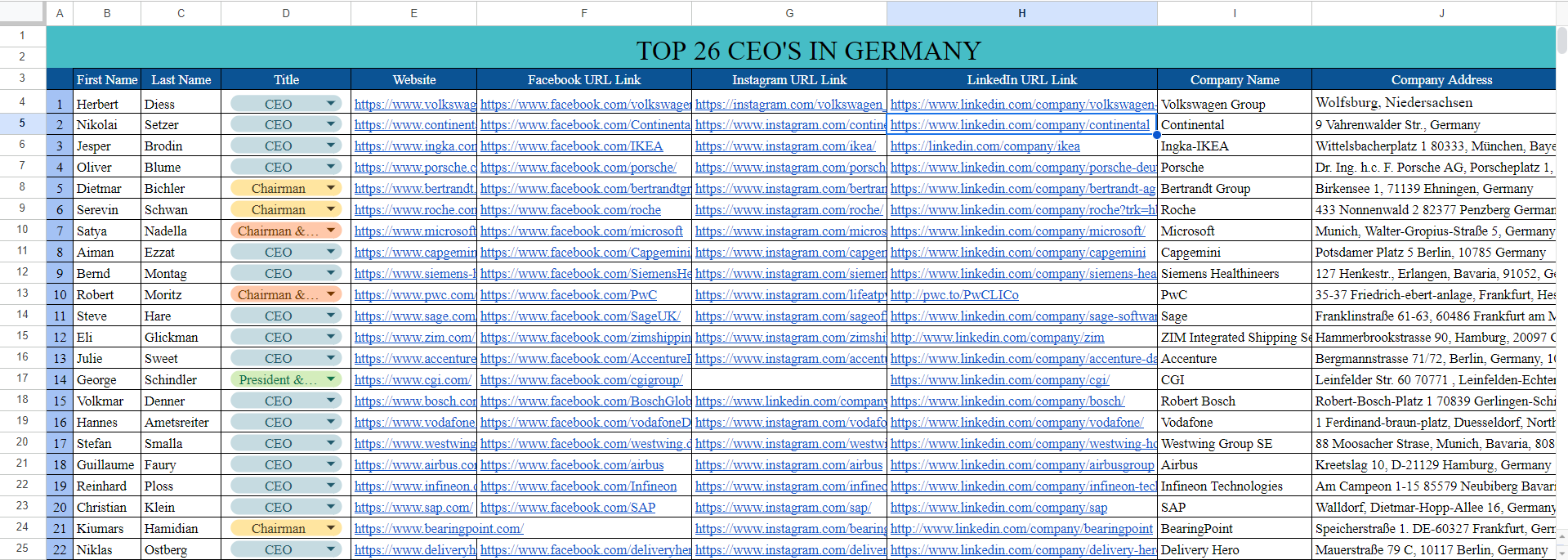The height and width of the screenshot is (560, 1568).
Task: Select the Ametsreiter last name cell
Action: (181, 422)
